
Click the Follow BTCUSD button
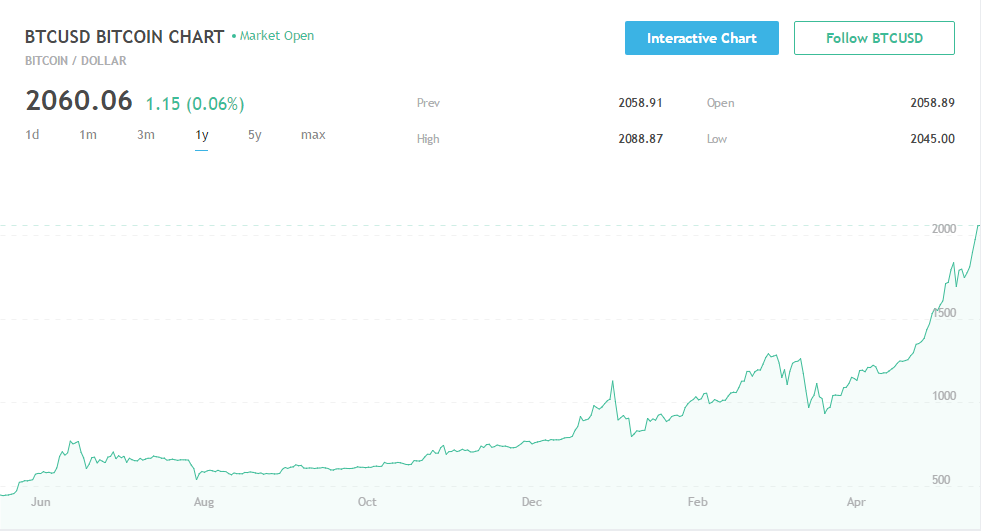point(874,38)
